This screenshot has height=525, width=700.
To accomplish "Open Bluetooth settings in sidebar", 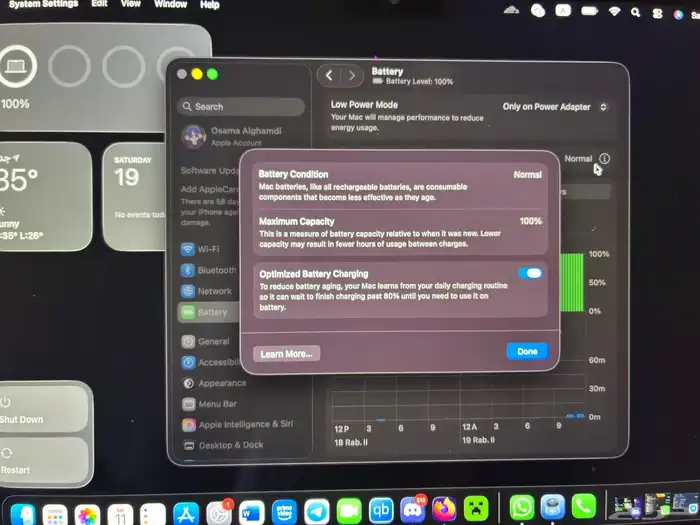I will 208,270.
